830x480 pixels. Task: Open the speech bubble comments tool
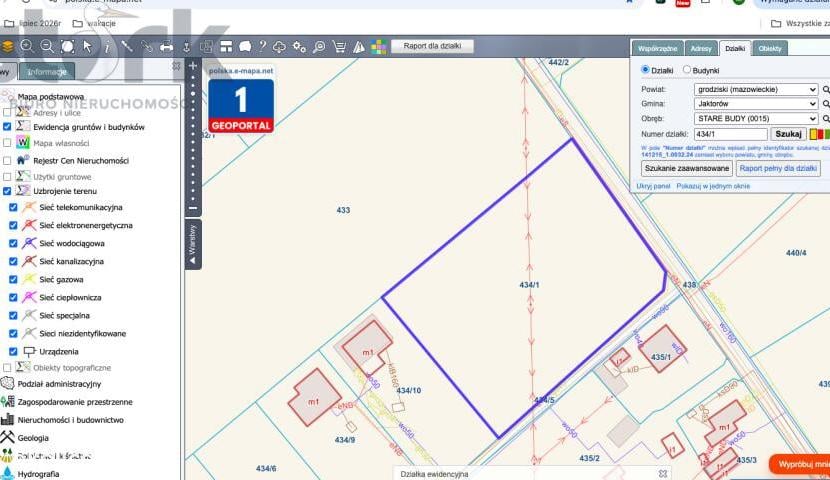pos(245,47)
